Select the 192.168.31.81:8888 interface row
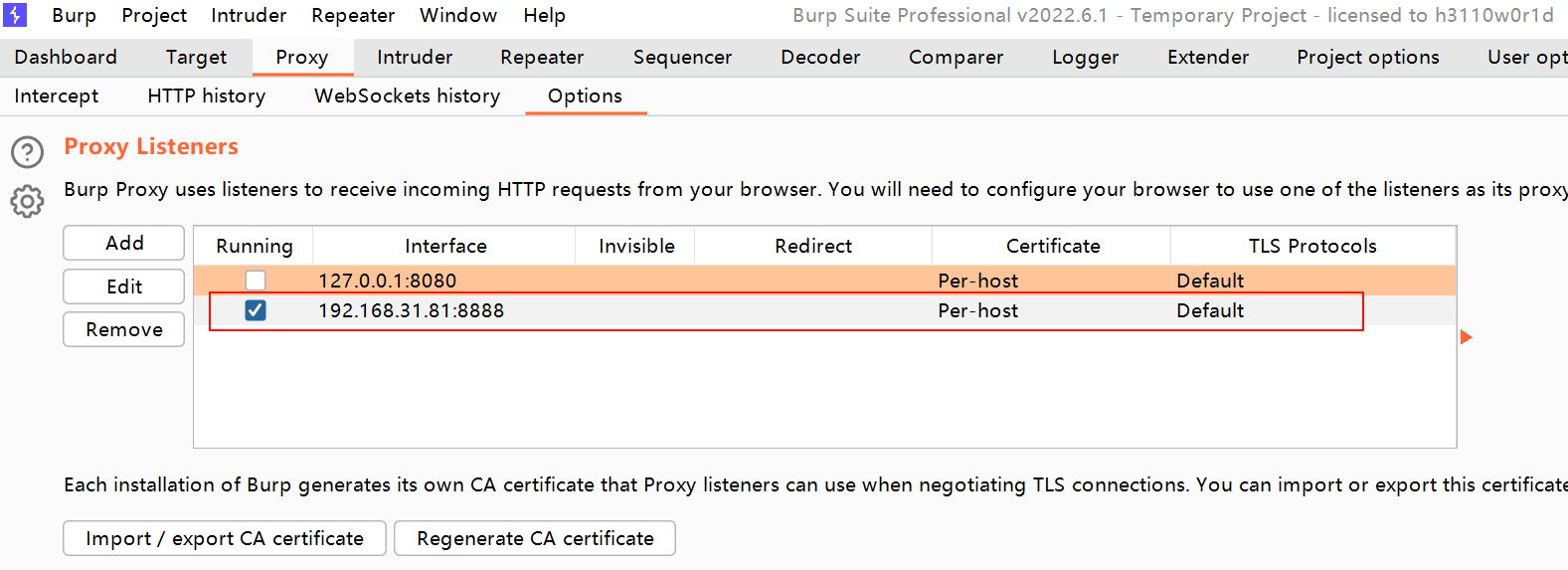1568x570 pixels. coord(824,310)
